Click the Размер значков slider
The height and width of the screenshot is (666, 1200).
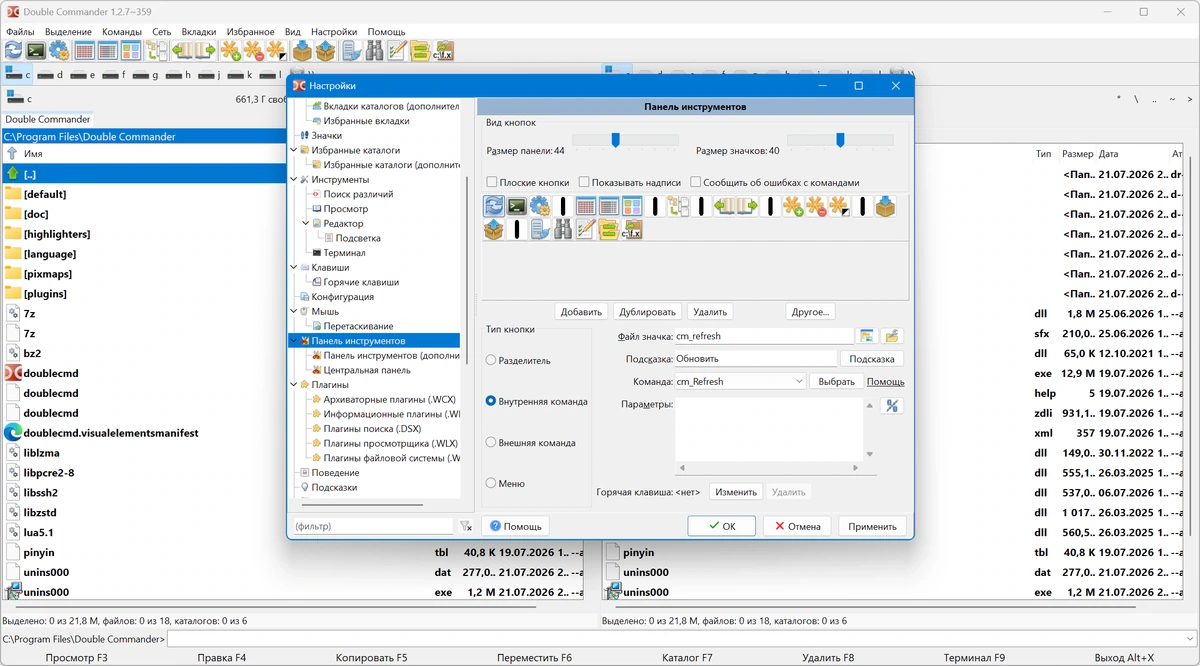840,140
